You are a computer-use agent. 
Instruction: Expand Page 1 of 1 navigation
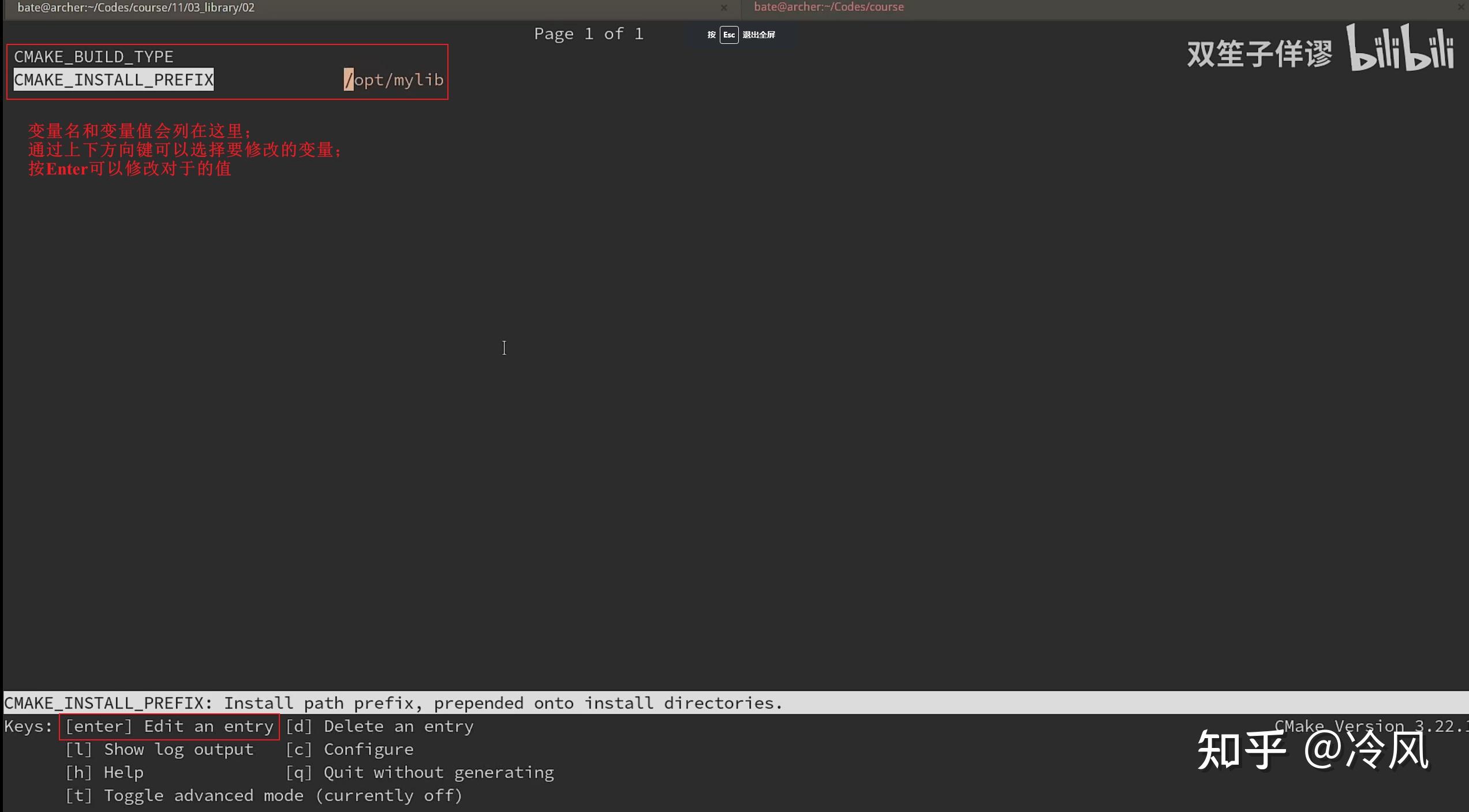click(x=590, y=33)
